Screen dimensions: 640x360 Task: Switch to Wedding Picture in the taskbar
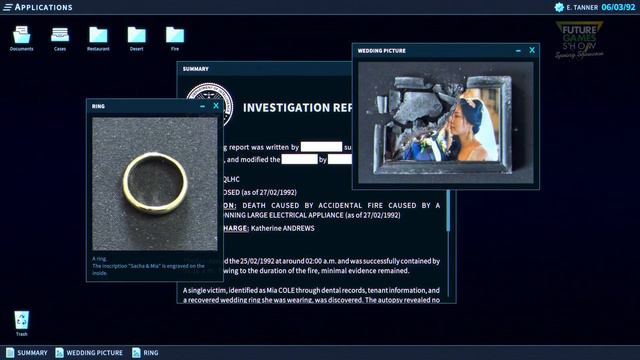(x=89, y=353)
